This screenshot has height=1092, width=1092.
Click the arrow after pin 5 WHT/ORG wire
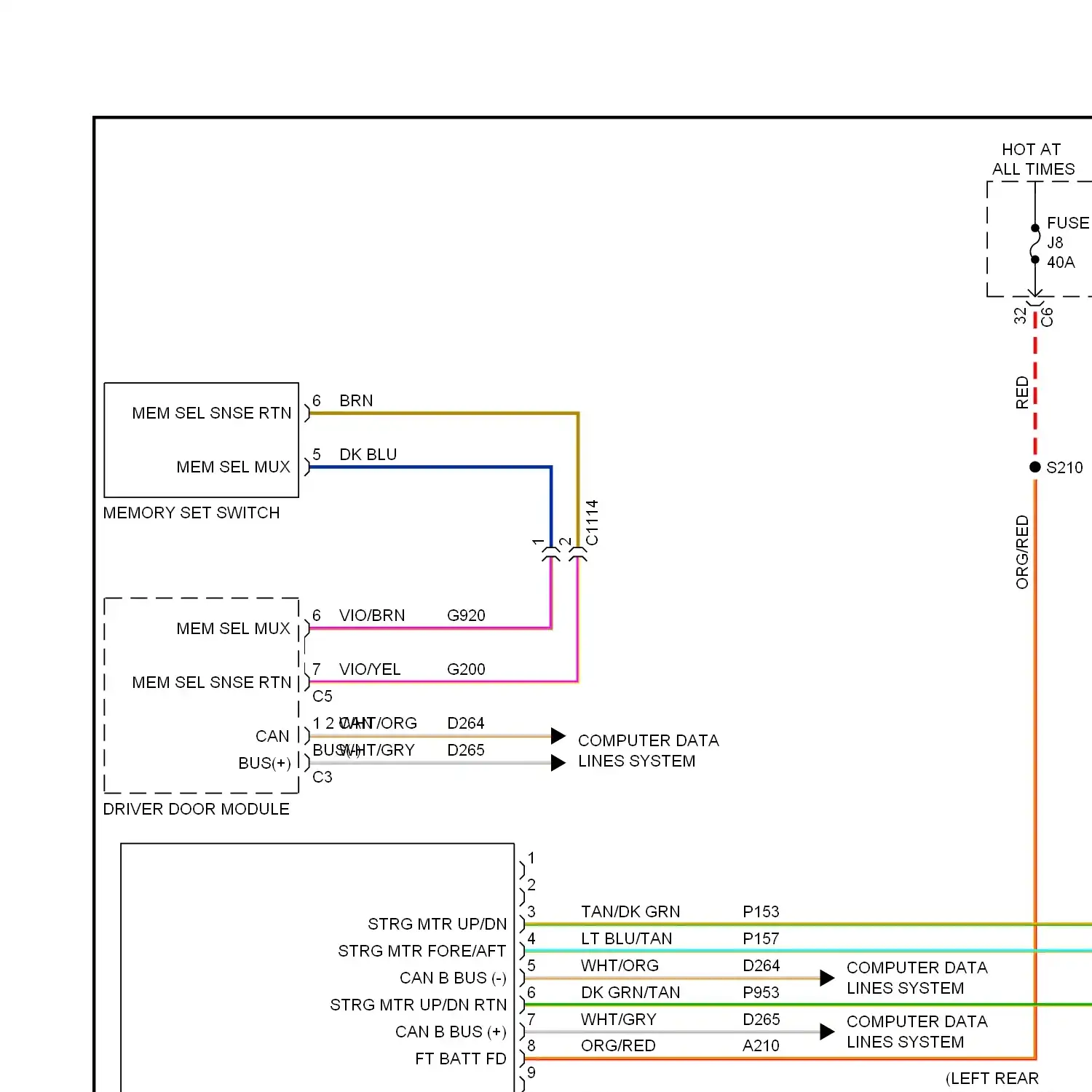pos(827,978)
